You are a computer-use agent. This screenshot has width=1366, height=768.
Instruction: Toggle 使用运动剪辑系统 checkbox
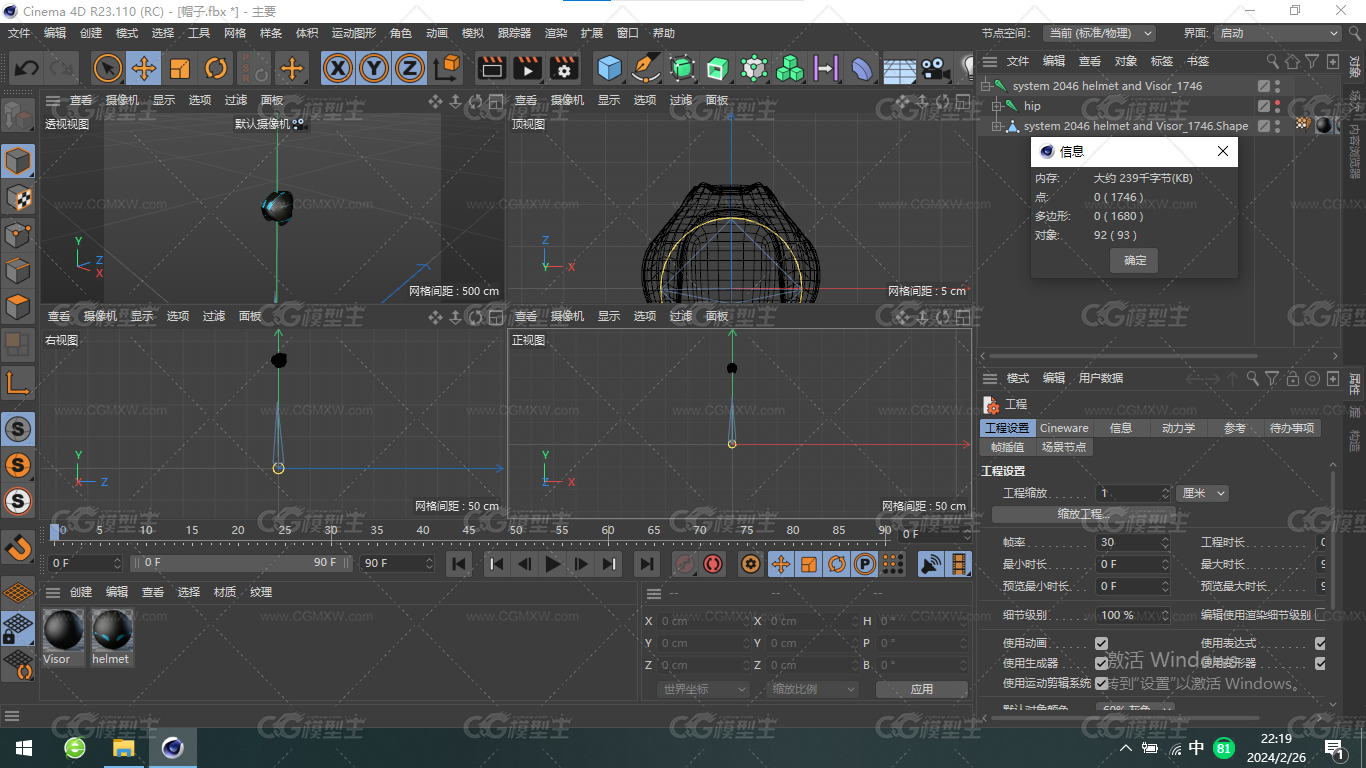coord(1102,683)
